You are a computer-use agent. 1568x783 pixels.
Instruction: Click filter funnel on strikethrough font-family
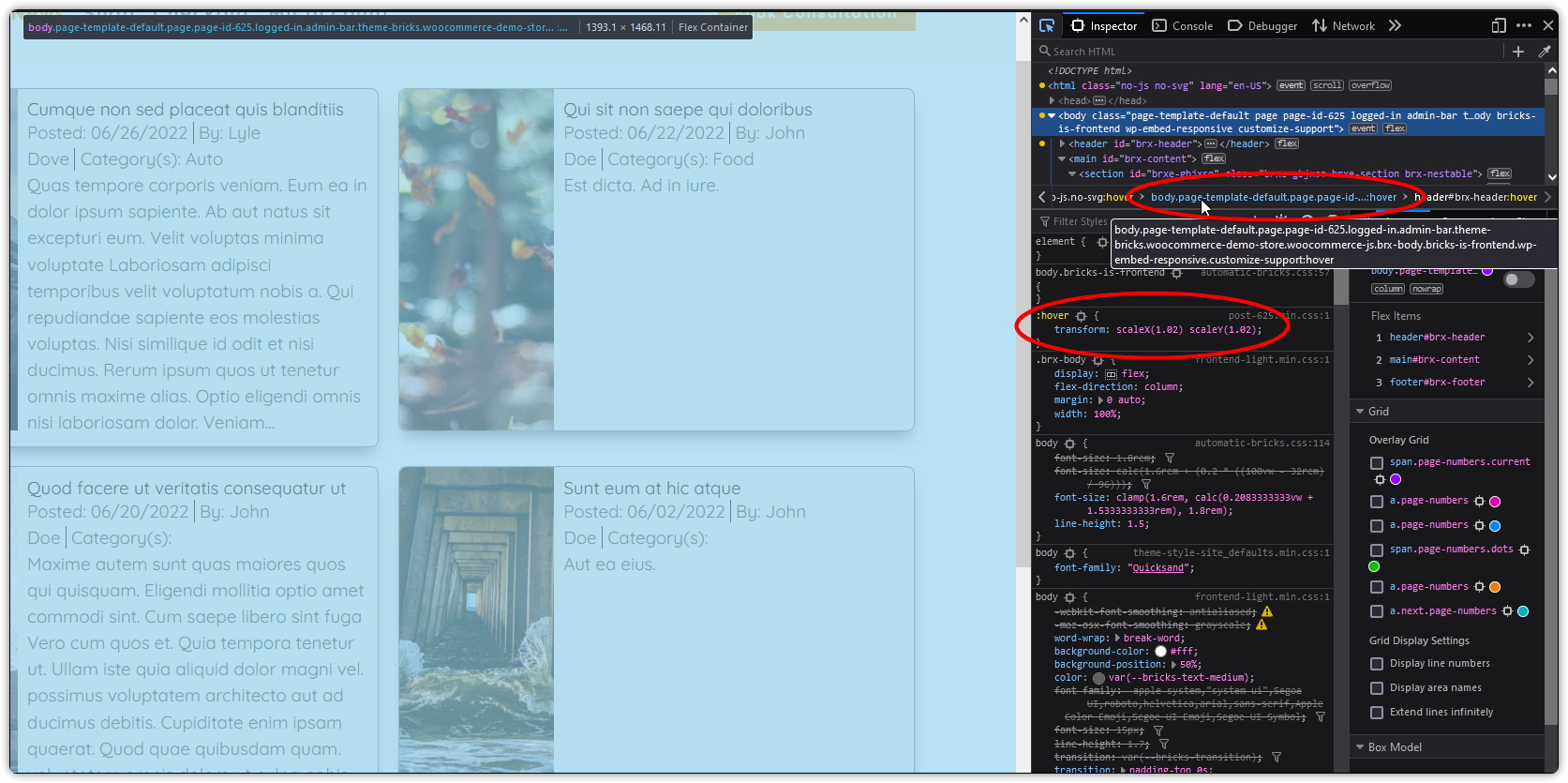pos(1321,717)
